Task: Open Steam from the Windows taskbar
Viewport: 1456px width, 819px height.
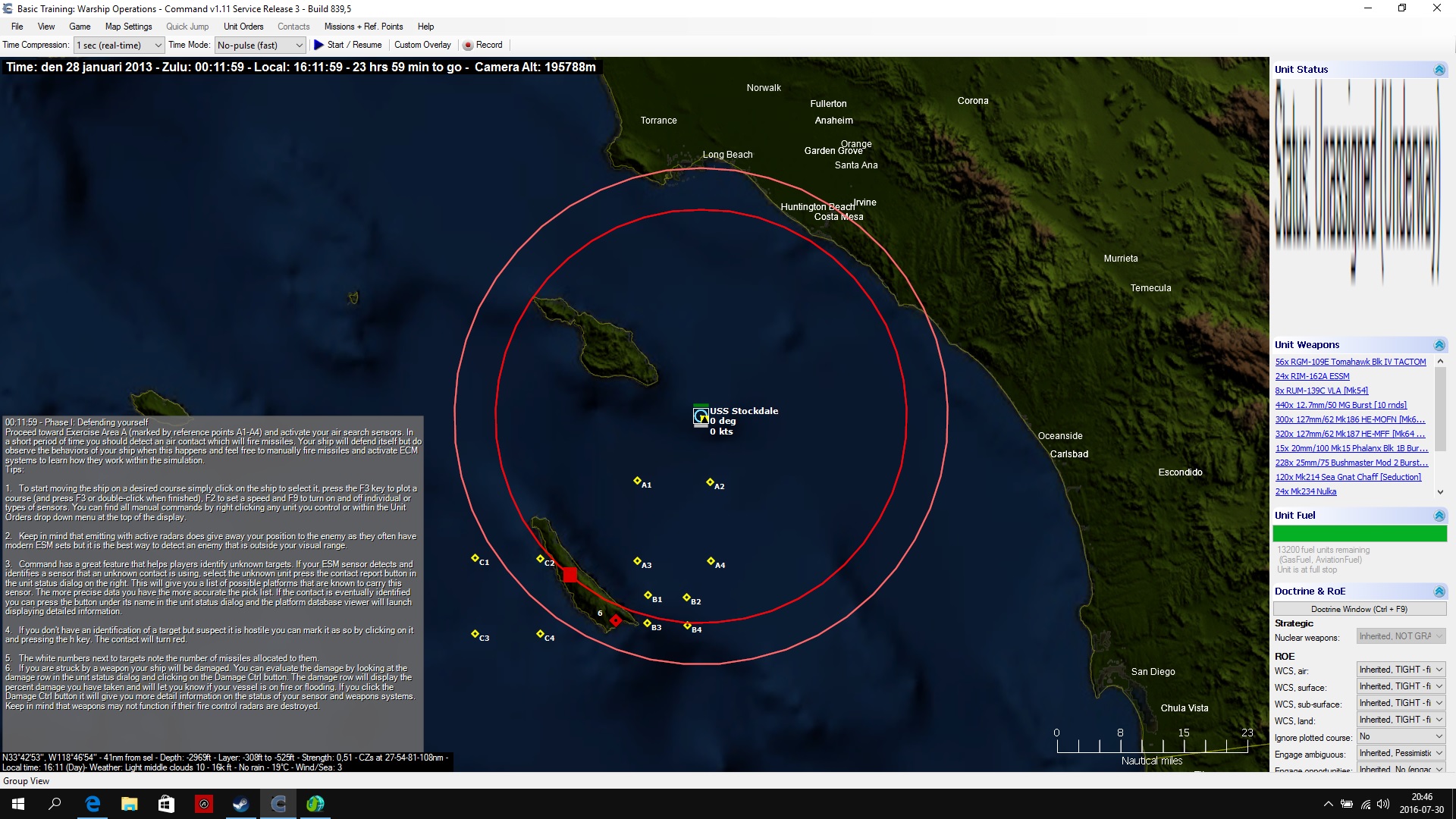Action: 241,804
